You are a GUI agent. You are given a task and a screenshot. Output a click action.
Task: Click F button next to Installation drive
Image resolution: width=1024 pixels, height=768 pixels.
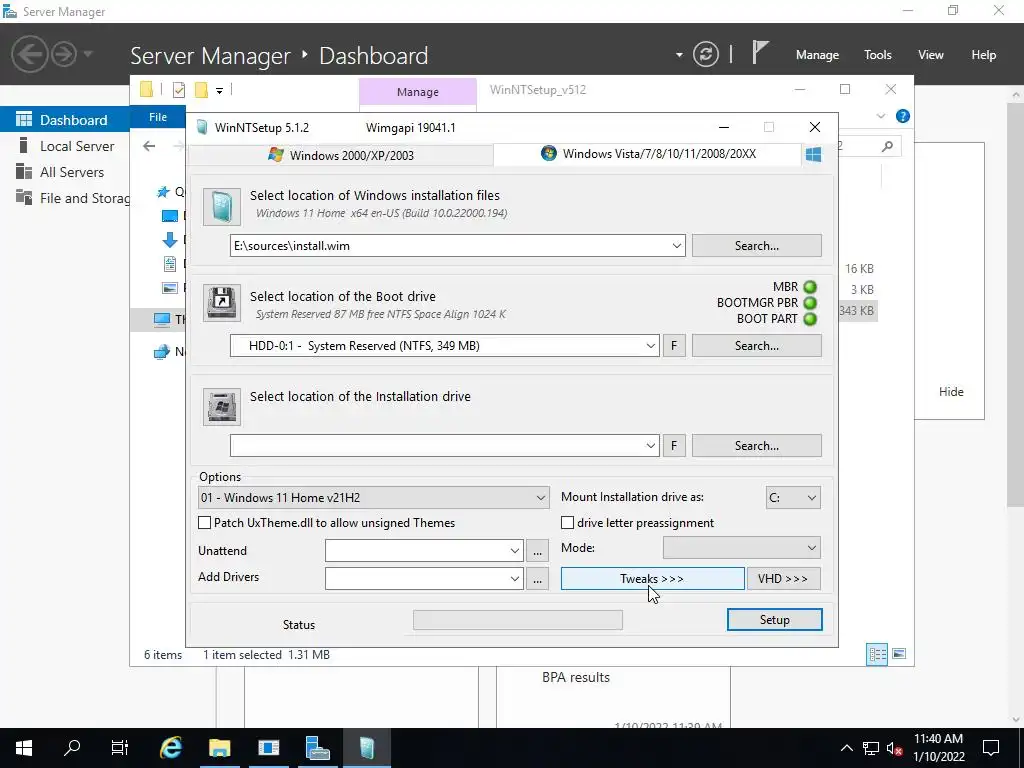674,445
